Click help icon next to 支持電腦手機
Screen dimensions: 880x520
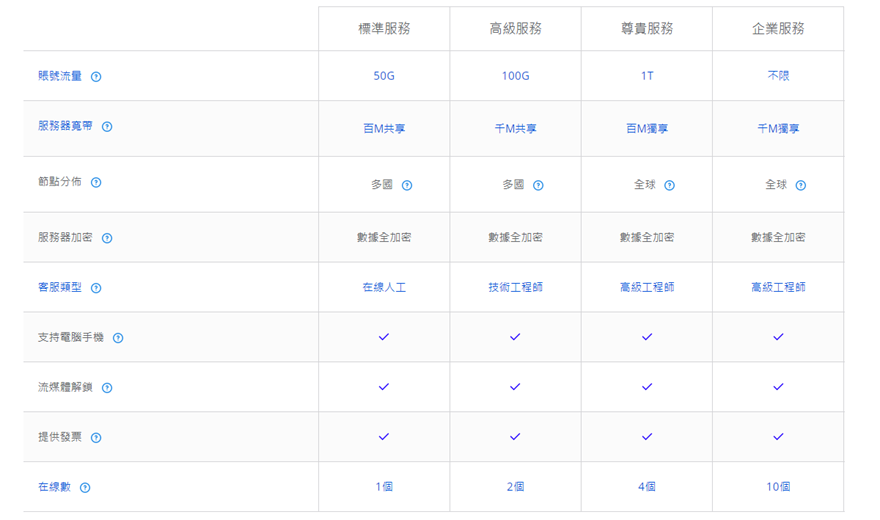(x=118, y=338)
